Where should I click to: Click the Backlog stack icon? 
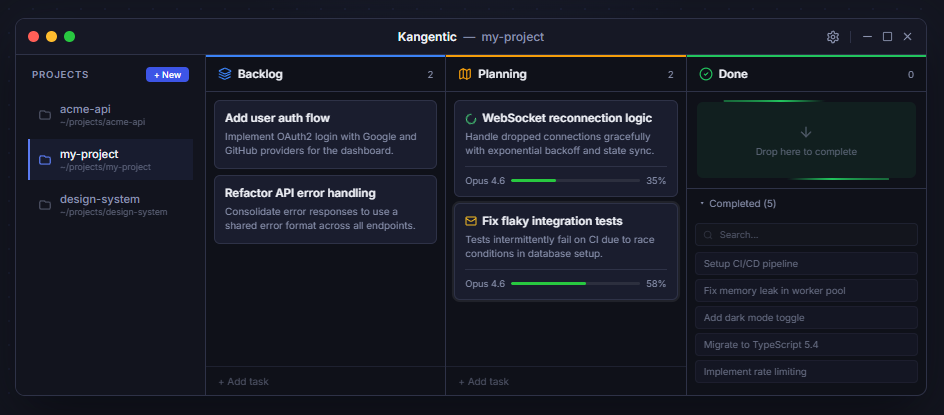pyautogui.click(x=225, y=74)
